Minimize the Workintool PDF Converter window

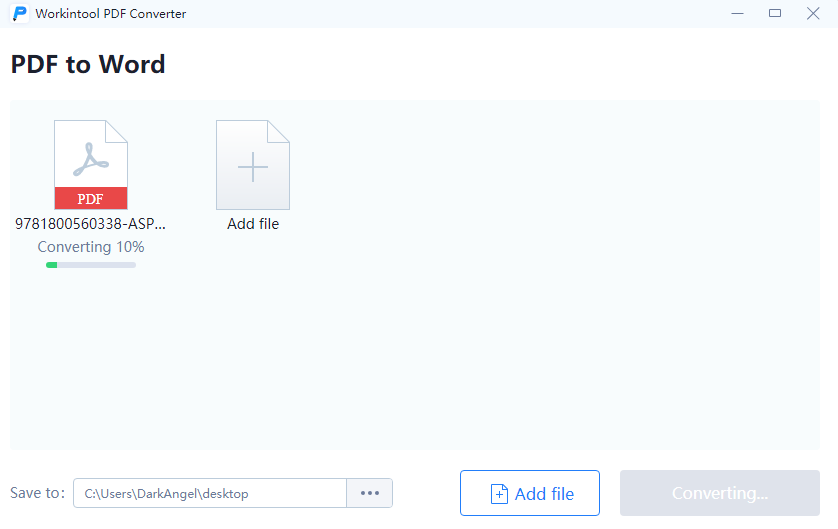(738, 13)
